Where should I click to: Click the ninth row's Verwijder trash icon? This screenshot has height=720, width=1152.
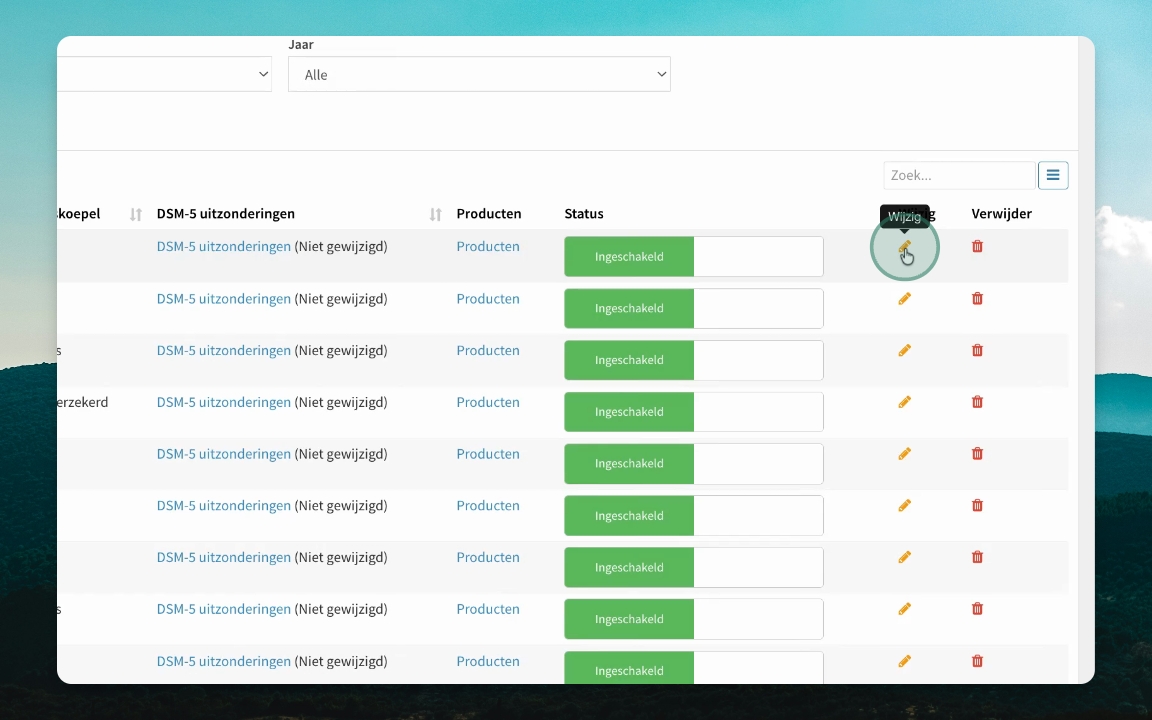977,661
